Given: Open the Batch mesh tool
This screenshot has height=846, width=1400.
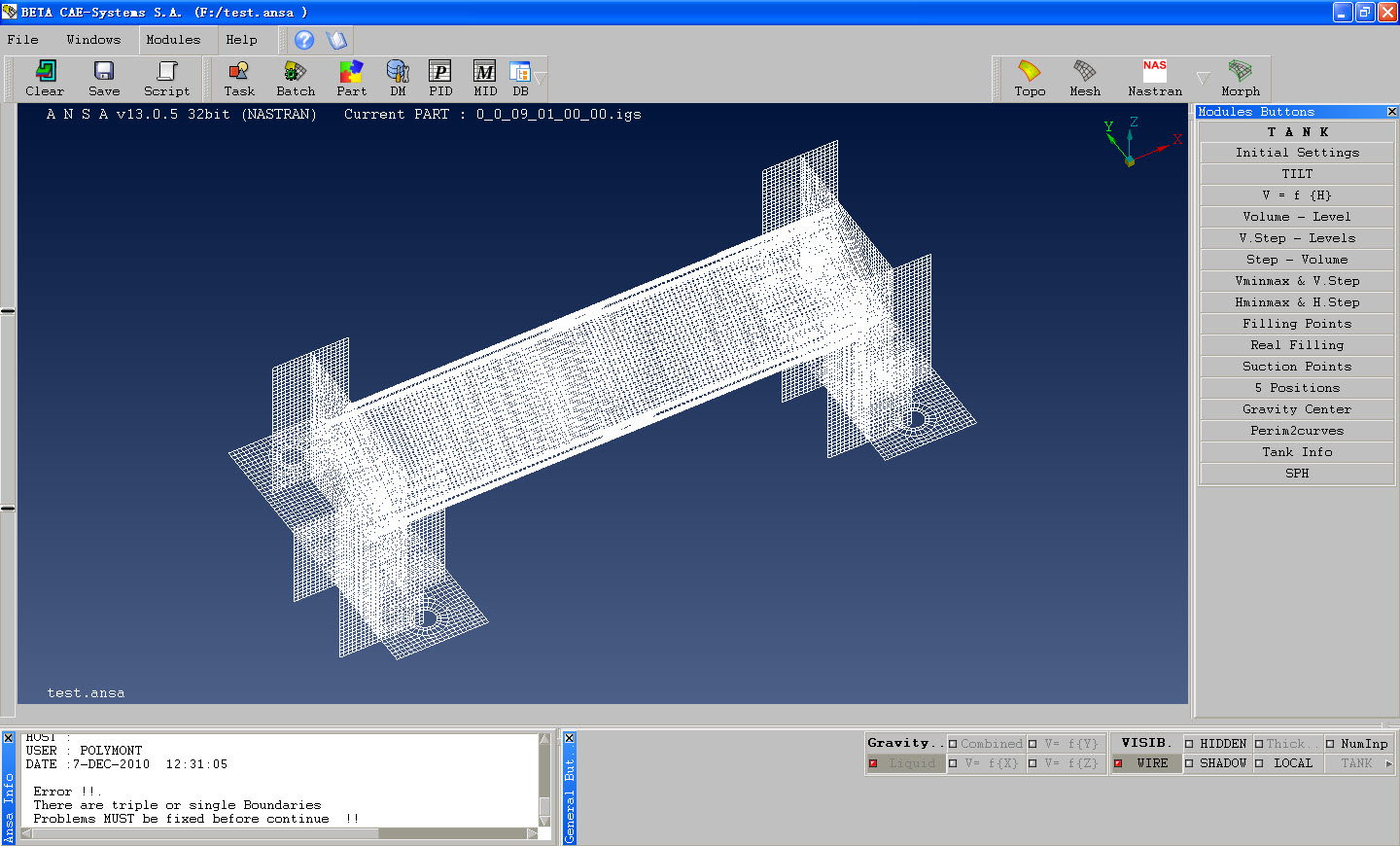Looking at the screenshot, I should click(x=295, y=78).
